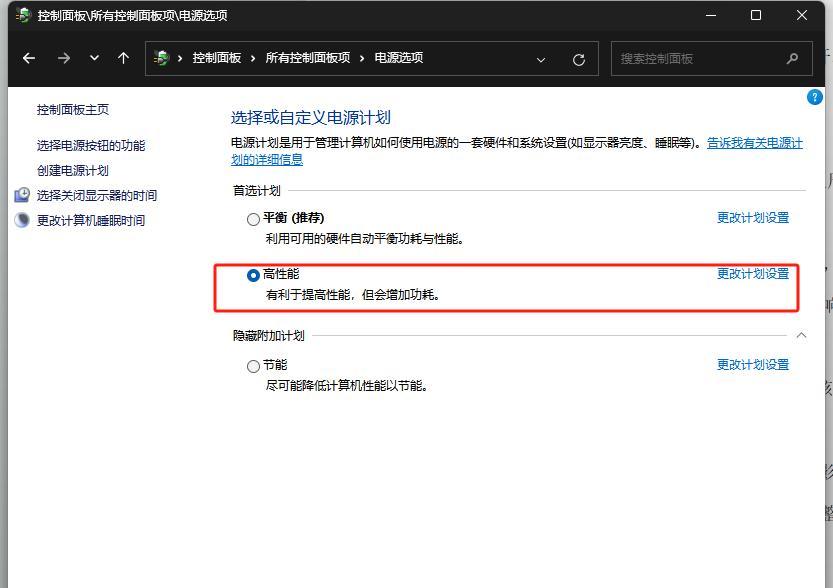Click 所有控制面板项 in the breadcrumb
Image resolution: width=833 pixels, height=588 pixels.
tap(307, 58)
